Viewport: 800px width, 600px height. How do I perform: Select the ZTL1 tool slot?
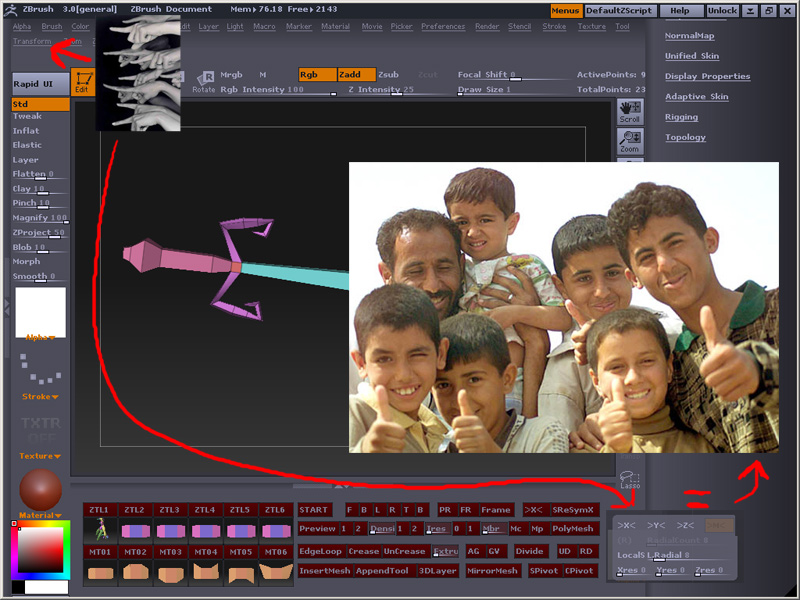99,509
